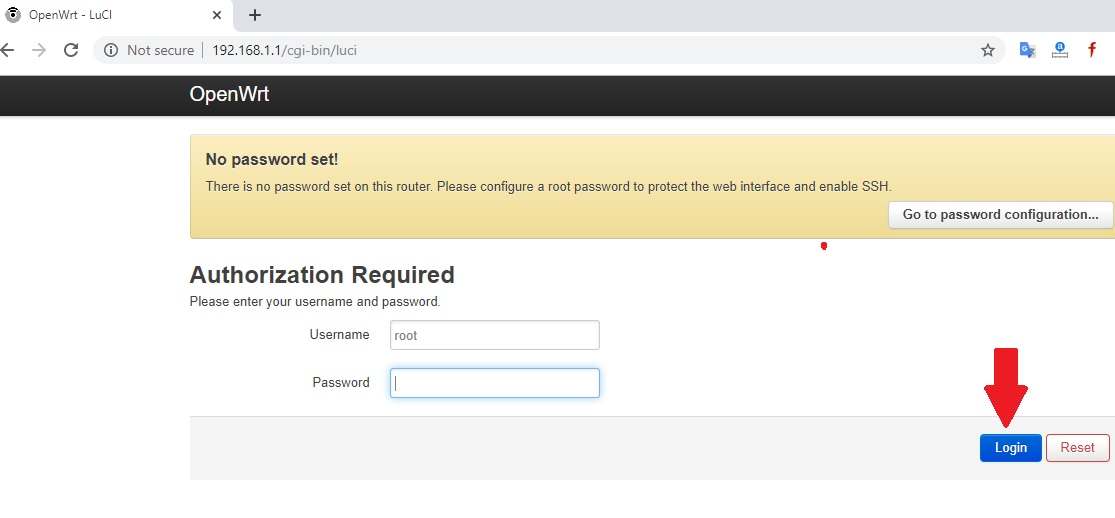Select the OpenWrt - LuCI tab
This screenshot has width=1115, height=518.
(110, 15)
